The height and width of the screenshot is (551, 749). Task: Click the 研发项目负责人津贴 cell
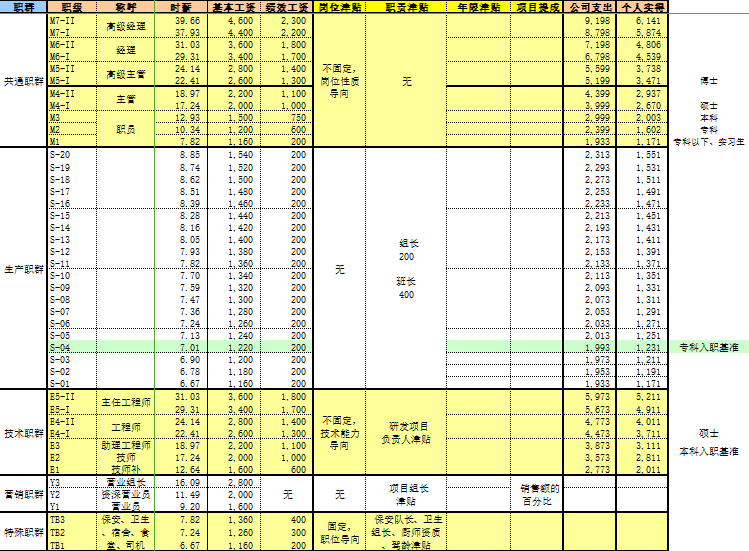coord(403,432)
